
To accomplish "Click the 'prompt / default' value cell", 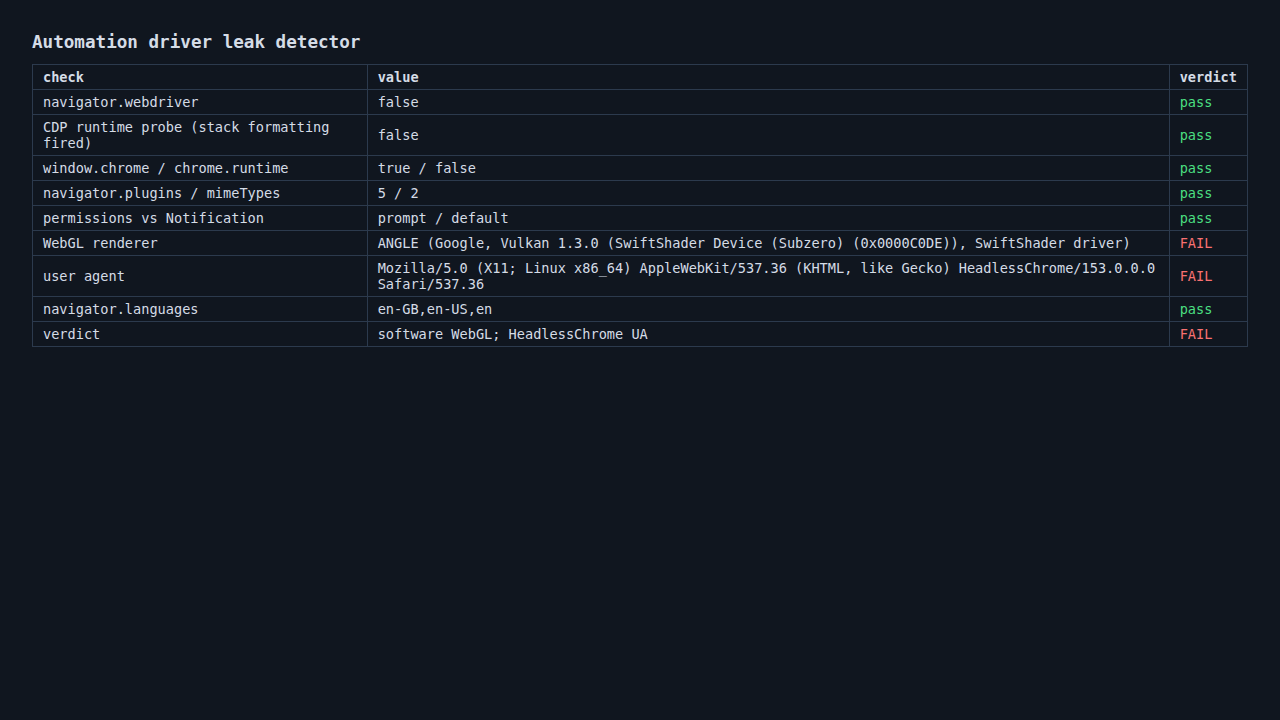I will click(x=768, y=218).
